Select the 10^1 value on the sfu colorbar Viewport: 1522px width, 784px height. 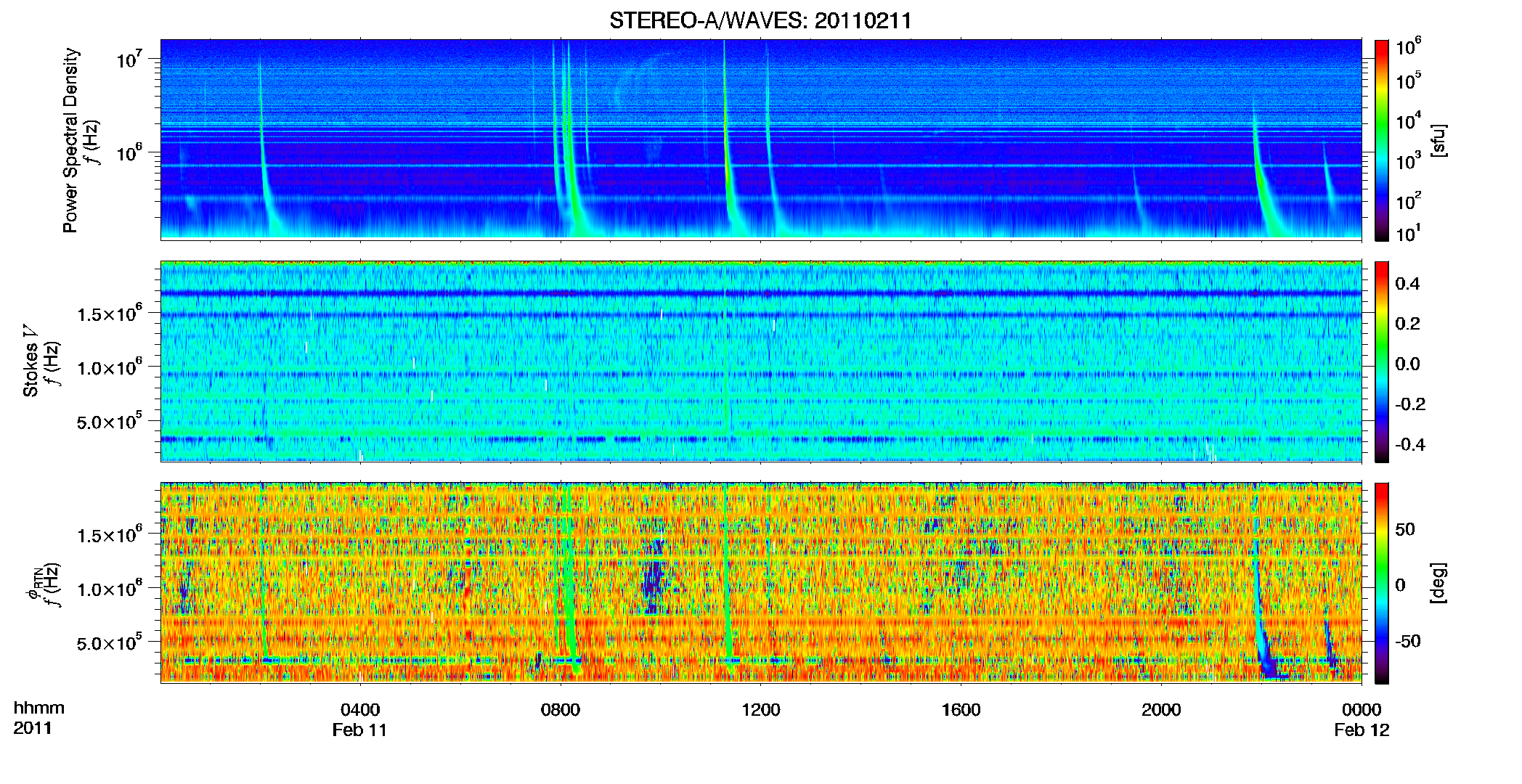tap(1409, 233)
